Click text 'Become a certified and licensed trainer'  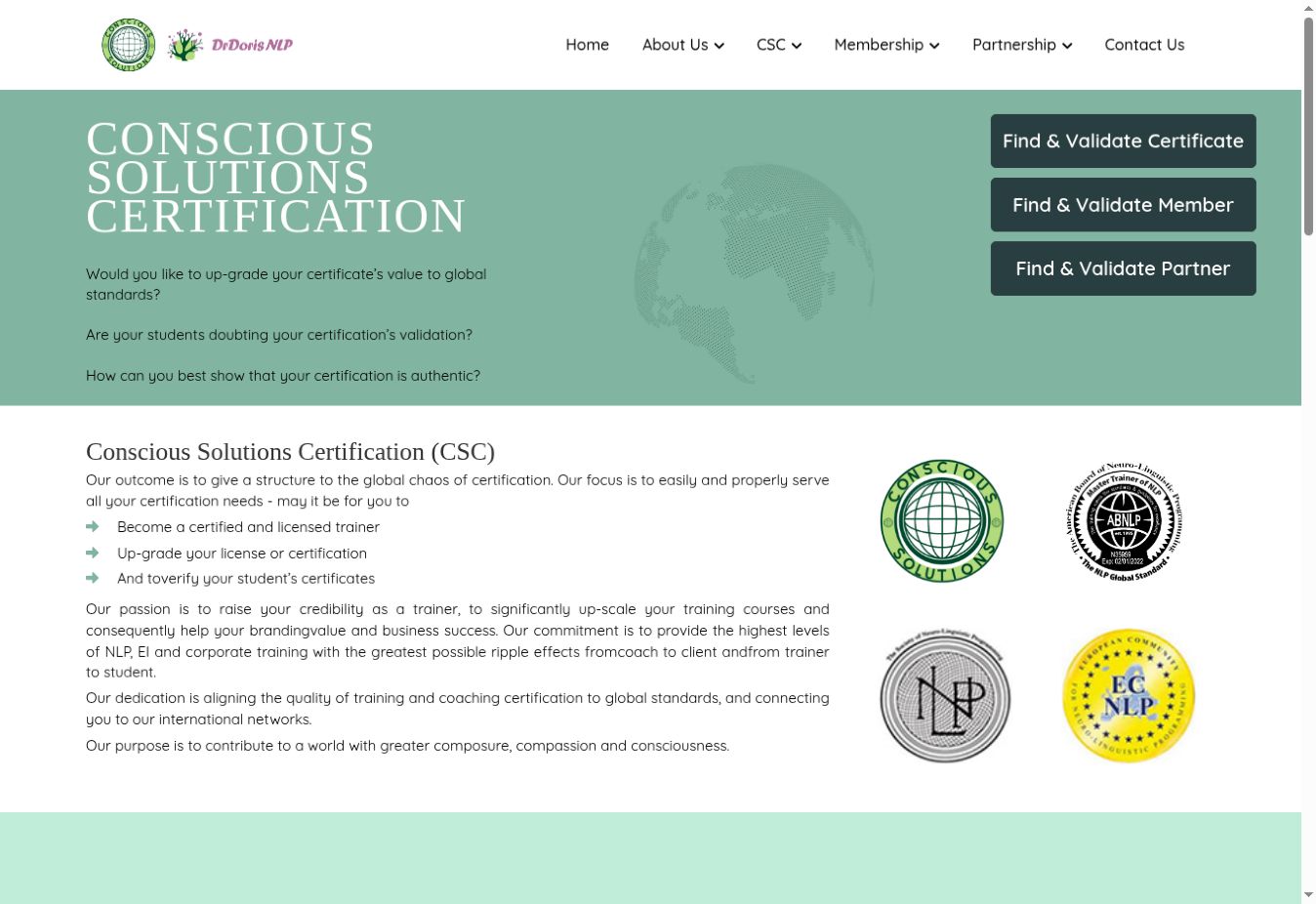click(x=248, y=527)
